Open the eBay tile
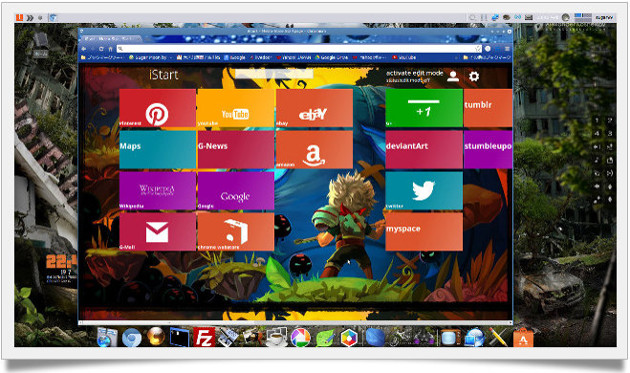630x373 pixels. click(314, 108)
